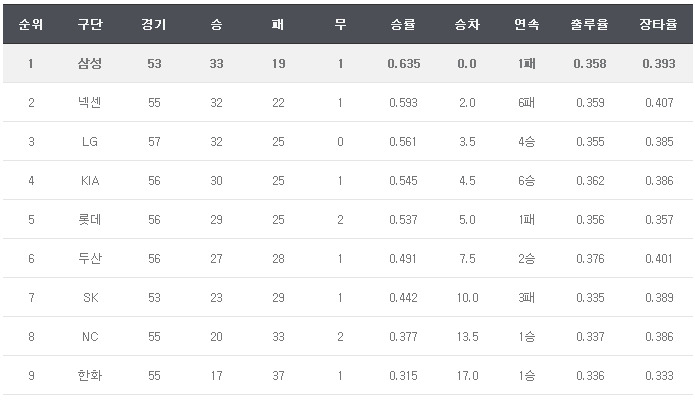Screen dimensions: 695x400
Task: Open the KIA team name
Action: [90, 181]
